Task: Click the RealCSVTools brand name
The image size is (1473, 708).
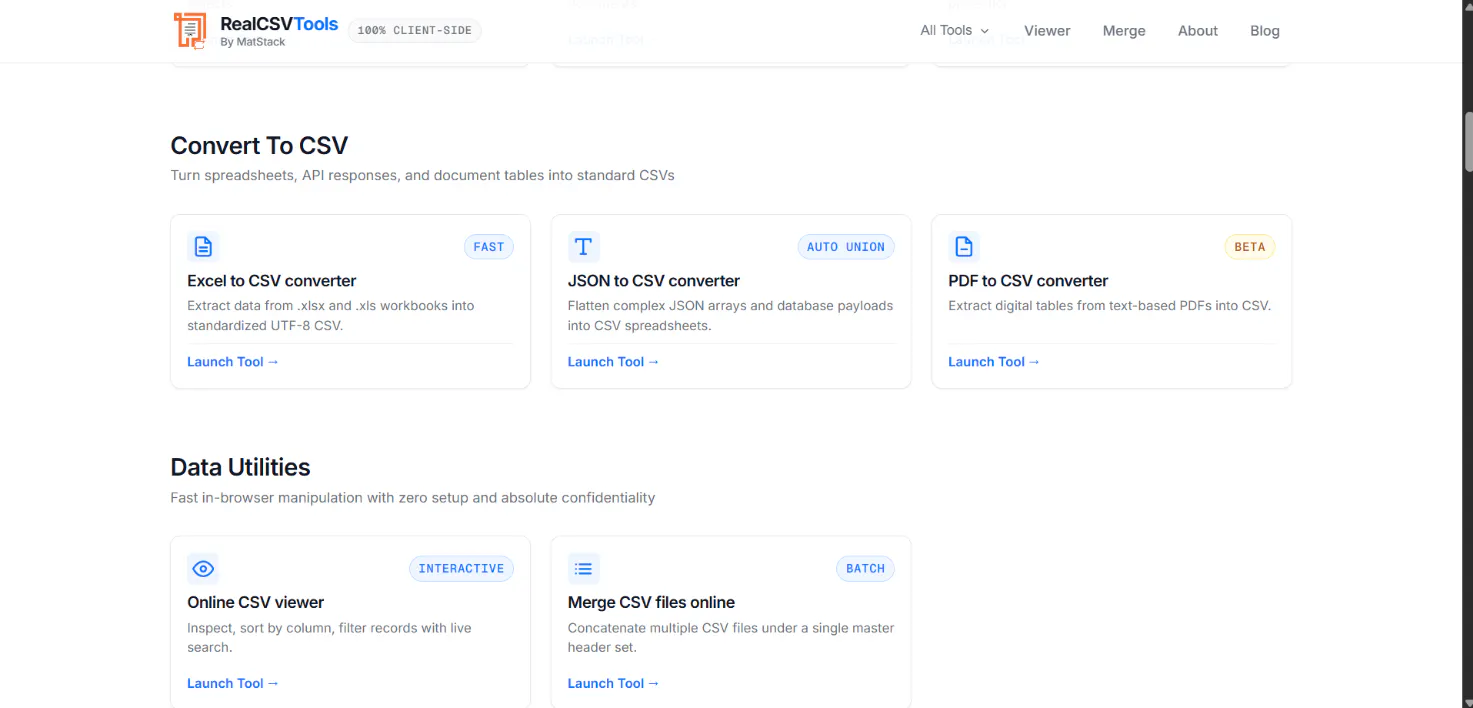Action: click(279, 24)
